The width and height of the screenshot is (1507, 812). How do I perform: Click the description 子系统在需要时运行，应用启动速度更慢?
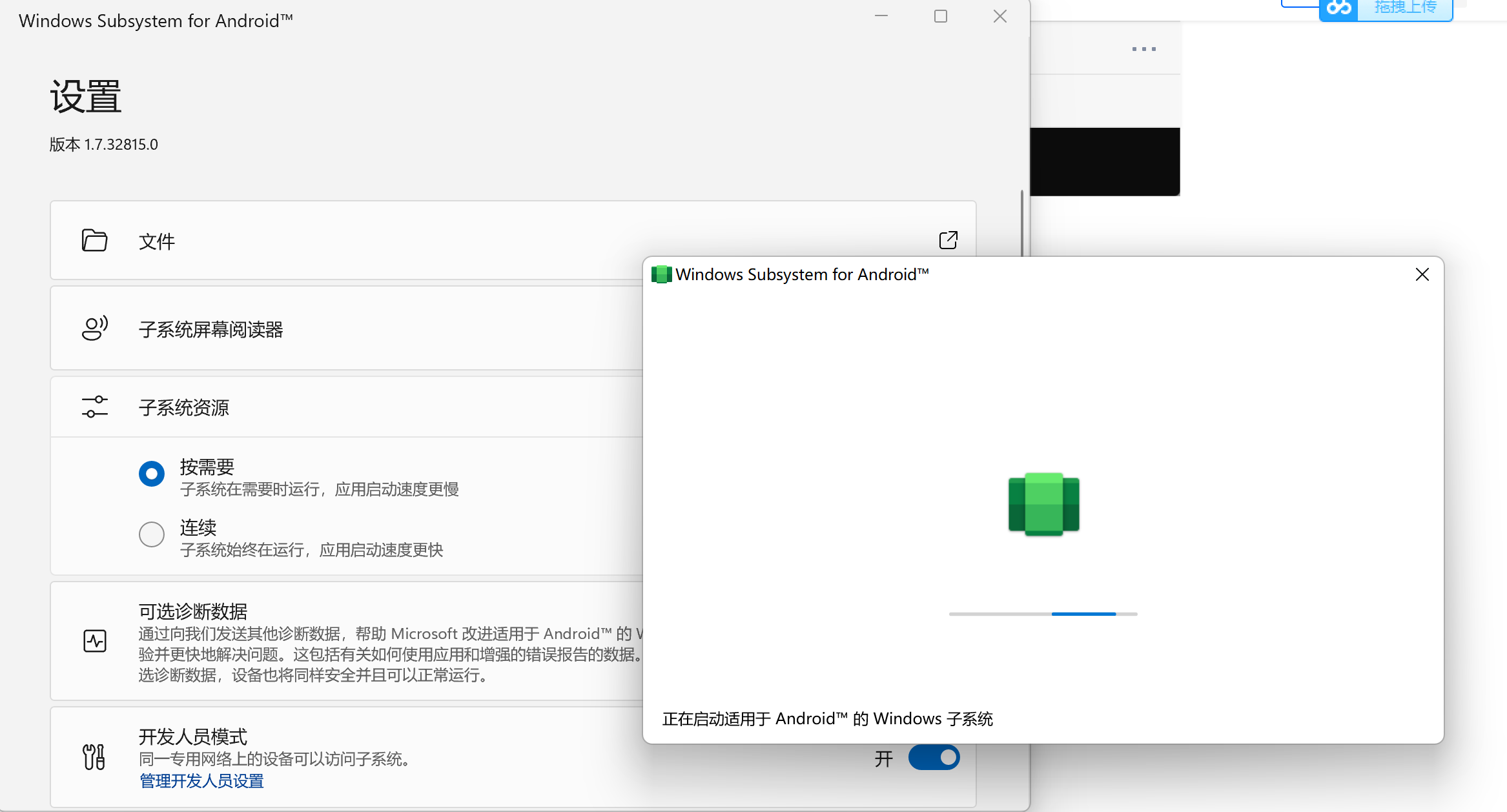coord(320,489)
